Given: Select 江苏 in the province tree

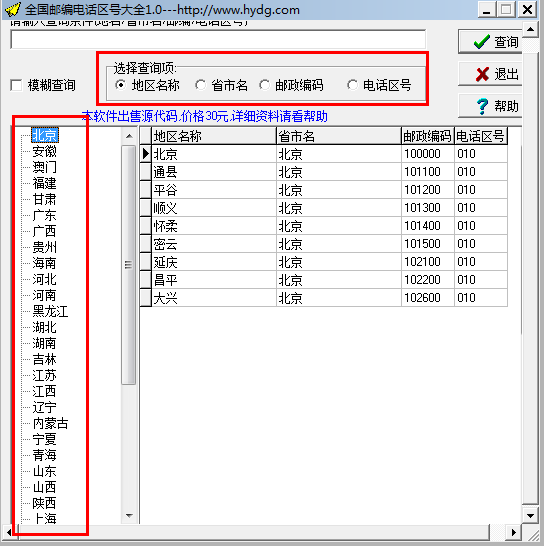Looking at the screenshot, I should [44, 375].
